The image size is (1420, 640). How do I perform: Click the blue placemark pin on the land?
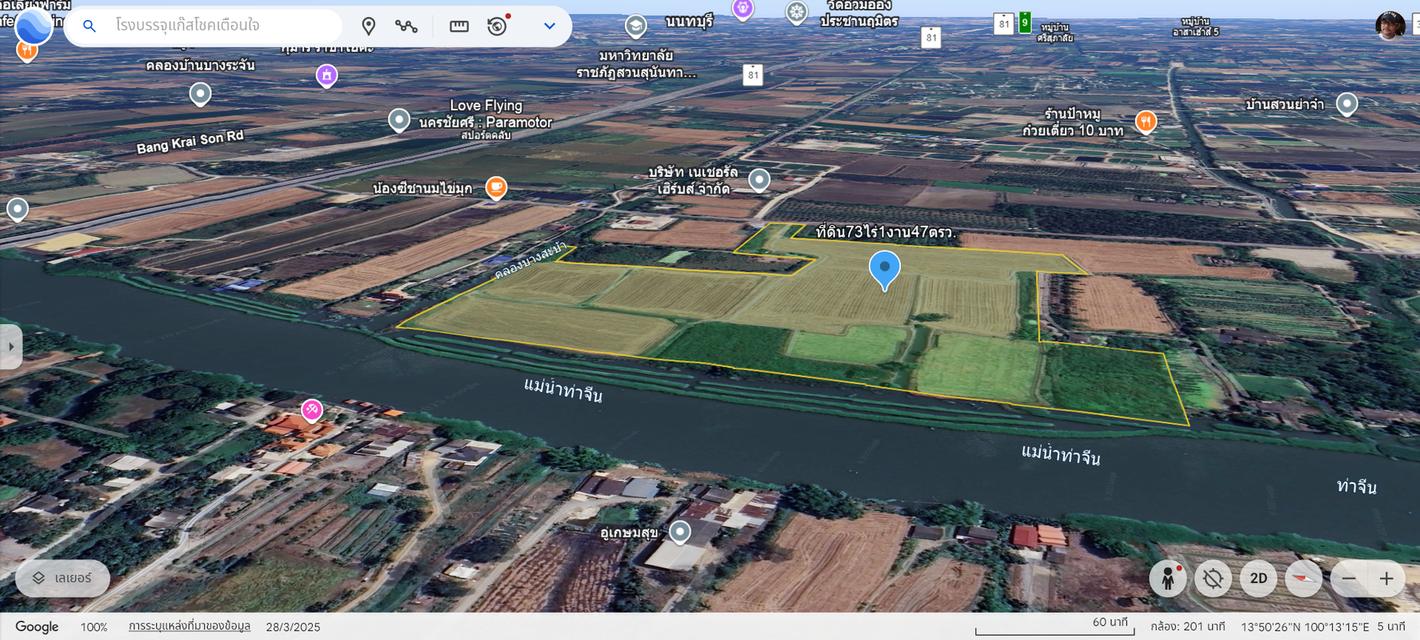point(884,270)
